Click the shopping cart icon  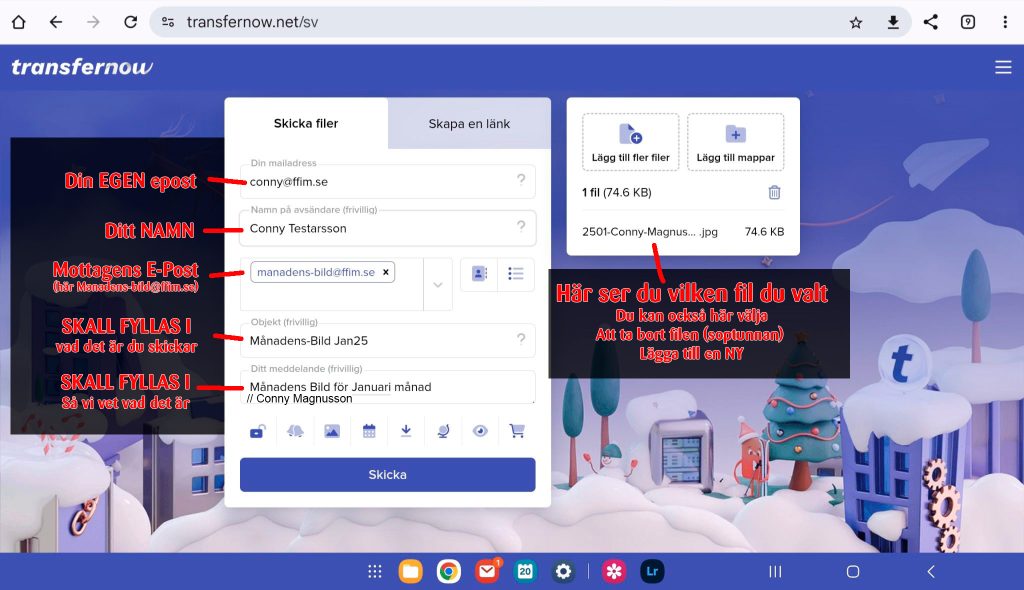pyautogui.click(x=517, y=432)
